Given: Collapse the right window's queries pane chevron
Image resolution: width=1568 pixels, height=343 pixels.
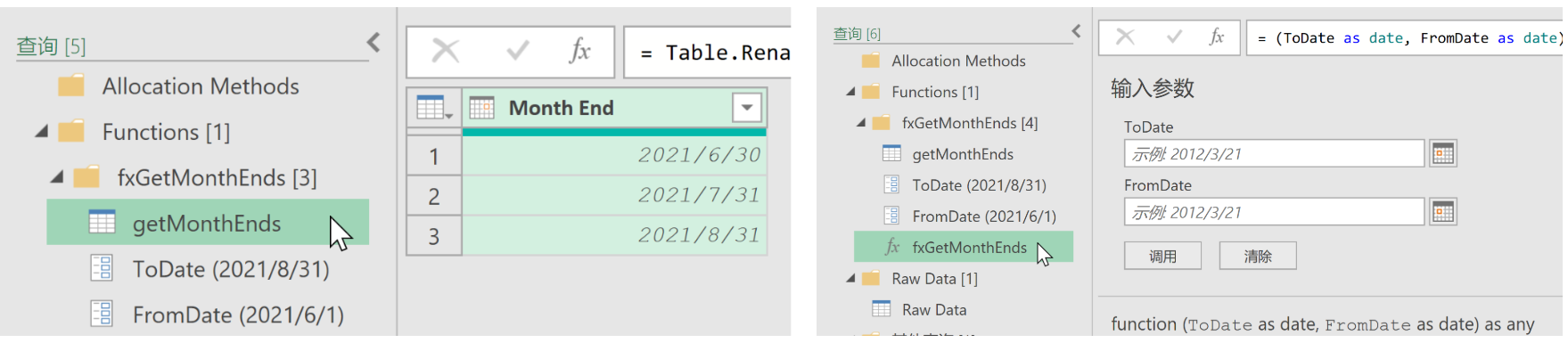Looking at the screenshot, I should 1076,31.
